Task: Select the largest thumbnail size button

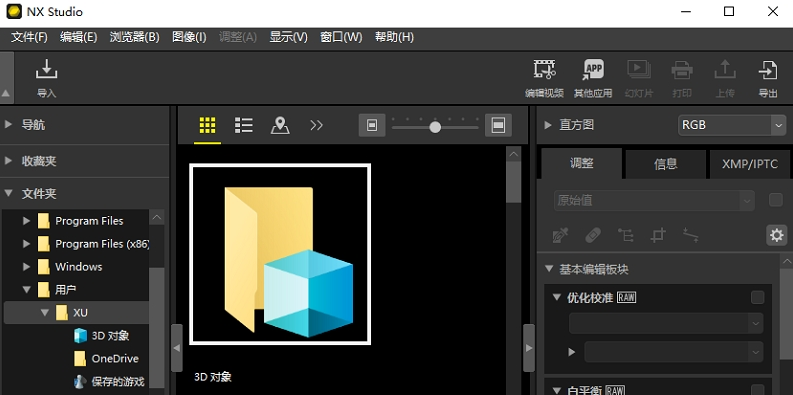Action: tap(498, 125)
